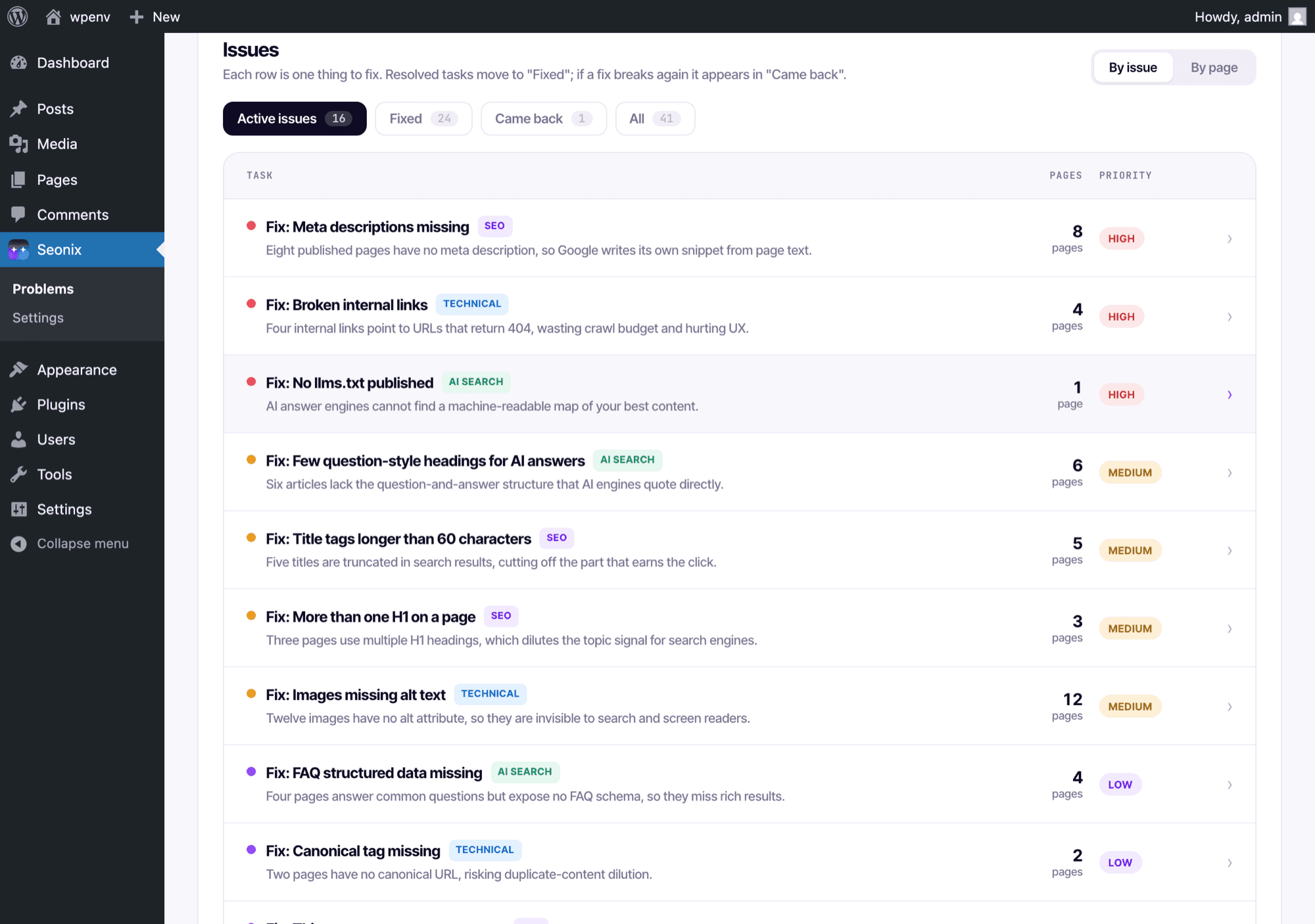This screenshot has width=1315, height=924.
Task: Expand Canonical tag missing row chevron
Action: (1229, 862)
